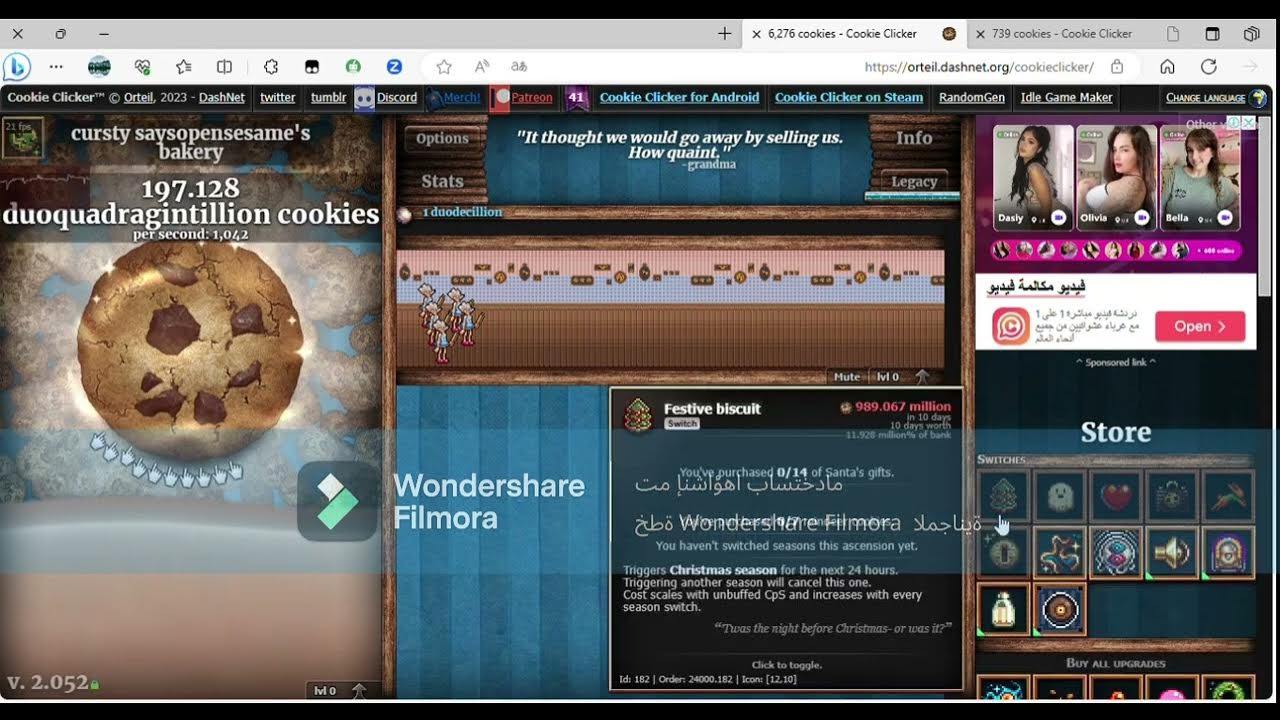Screen dimensions: 1280x720
Task: Open the Info menu
Action: [914, 138]
